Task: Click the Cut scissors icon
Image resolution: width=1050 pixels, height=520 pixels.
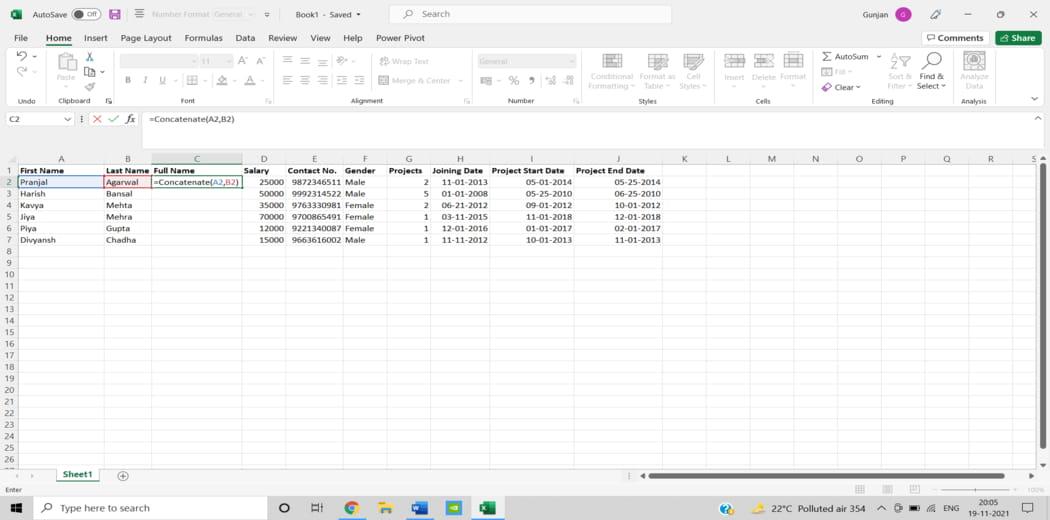Action: click(x=90, y=57)
